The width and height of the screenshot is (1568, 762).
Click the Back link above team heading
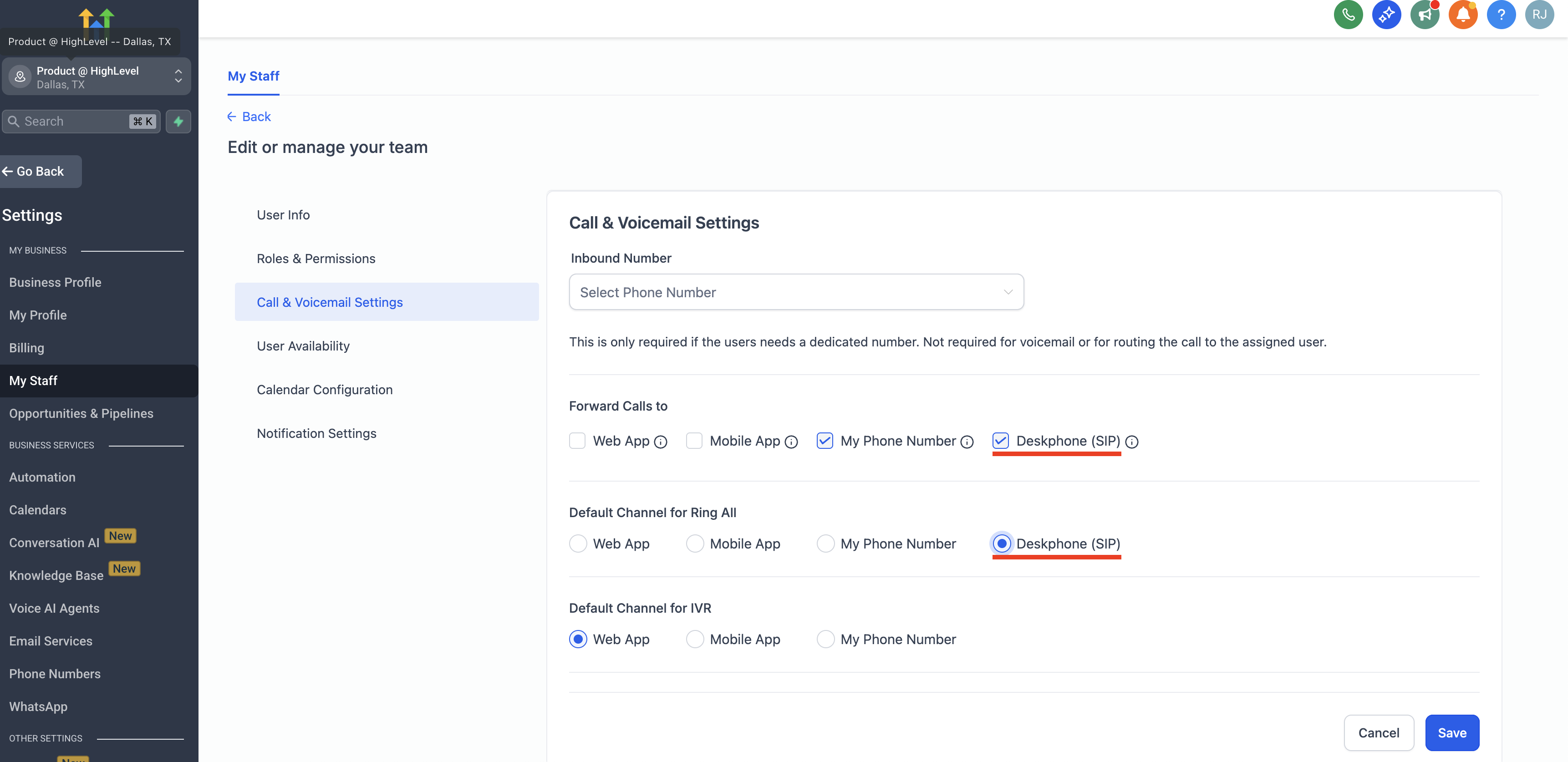249,116
